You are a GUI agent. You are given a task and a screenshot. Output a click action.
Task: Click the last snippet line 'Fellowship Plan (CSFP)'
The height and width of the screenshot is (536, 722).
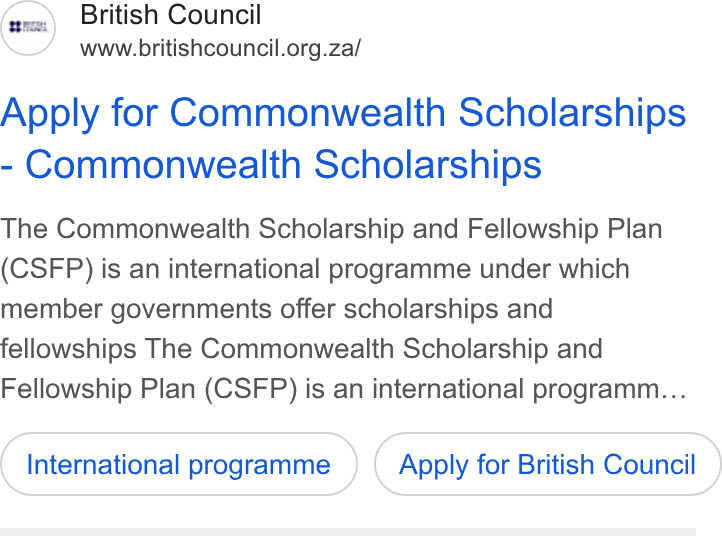pyautogui.click(x=149, y=389)
